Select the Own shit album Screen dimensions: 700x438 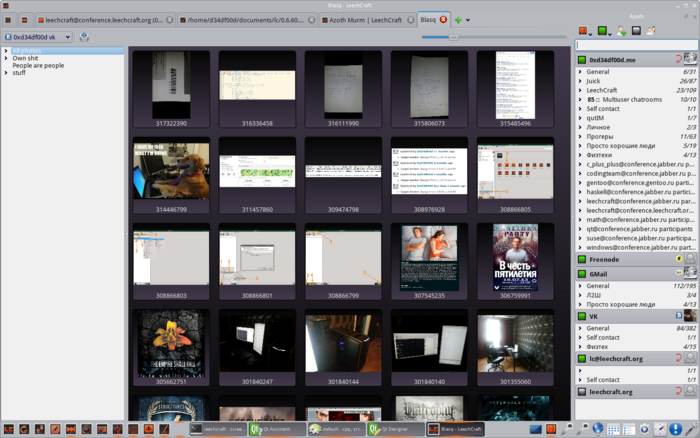[26, 58]
